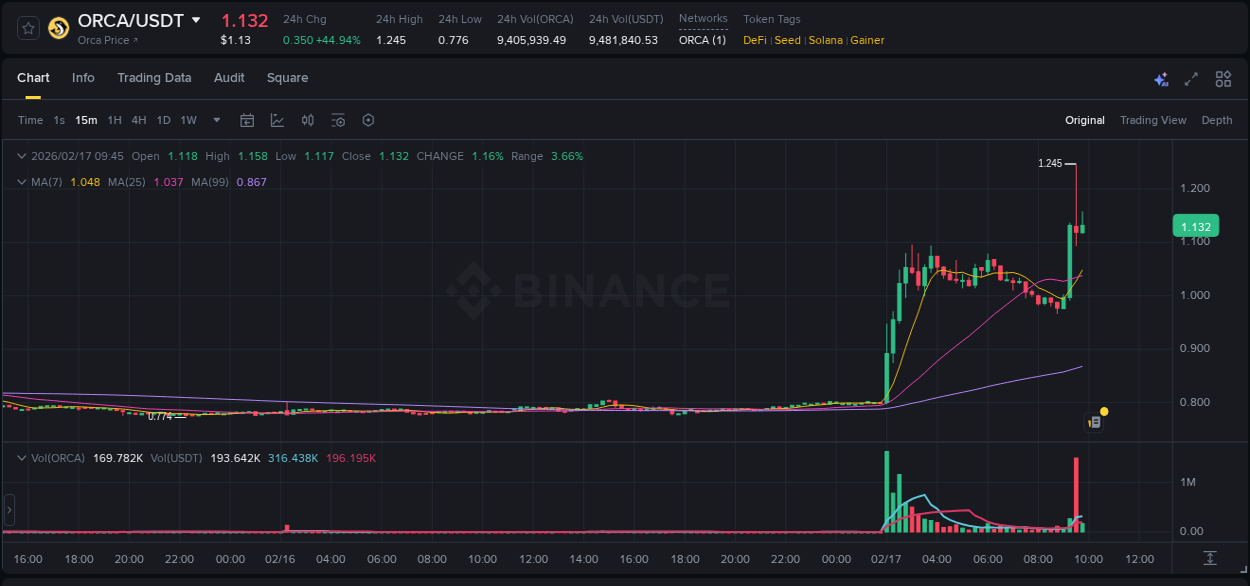
Task: Click the ORCA token logo
Action: pos(58,29)
